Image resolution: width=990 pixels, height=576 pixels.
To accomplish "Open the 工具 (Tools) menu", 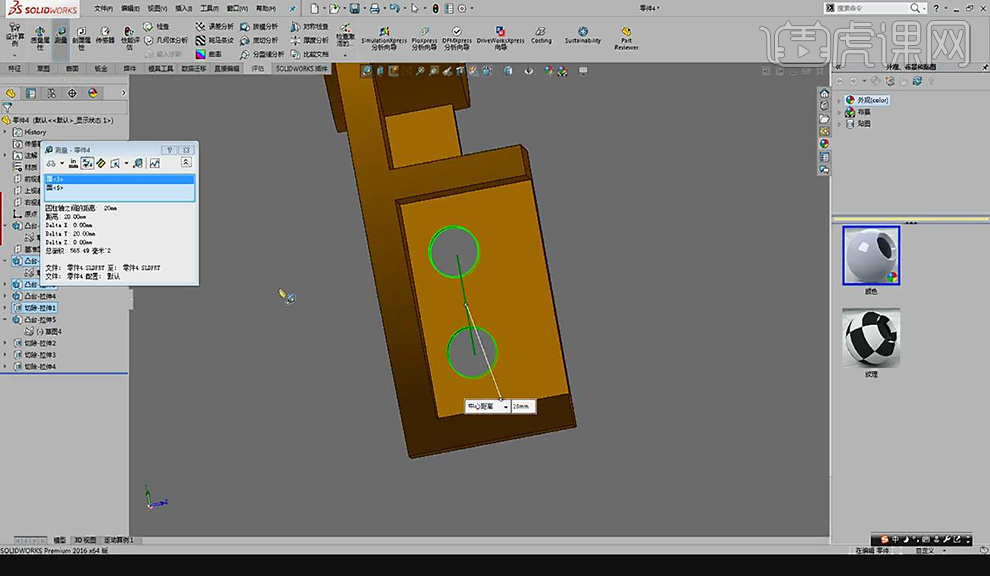I will 210,8.
